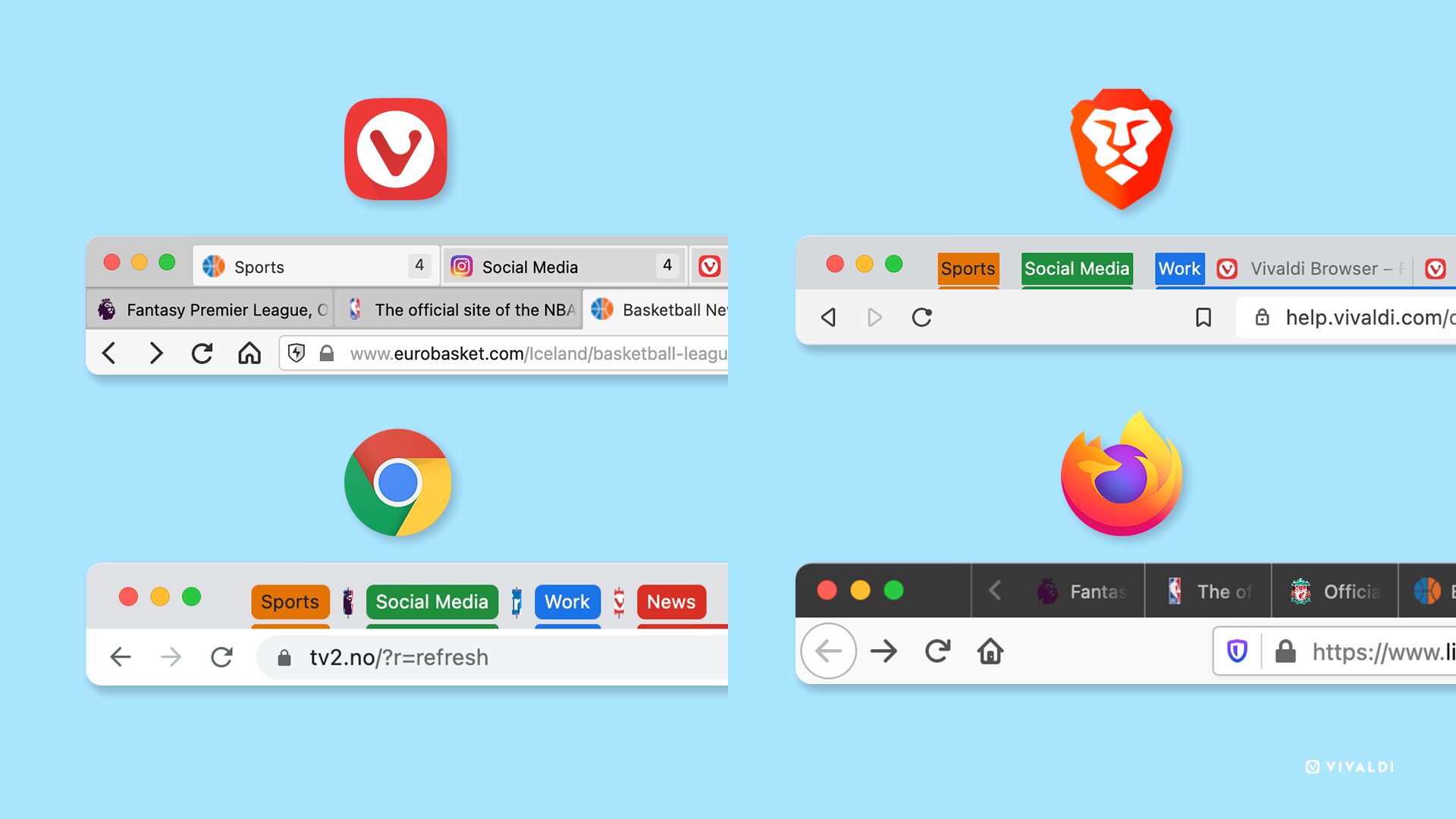Viewport: 1456px width, 819px height.
Task: Click back navigation arrow in Firefox browser
Action: [x=828, y=651]
